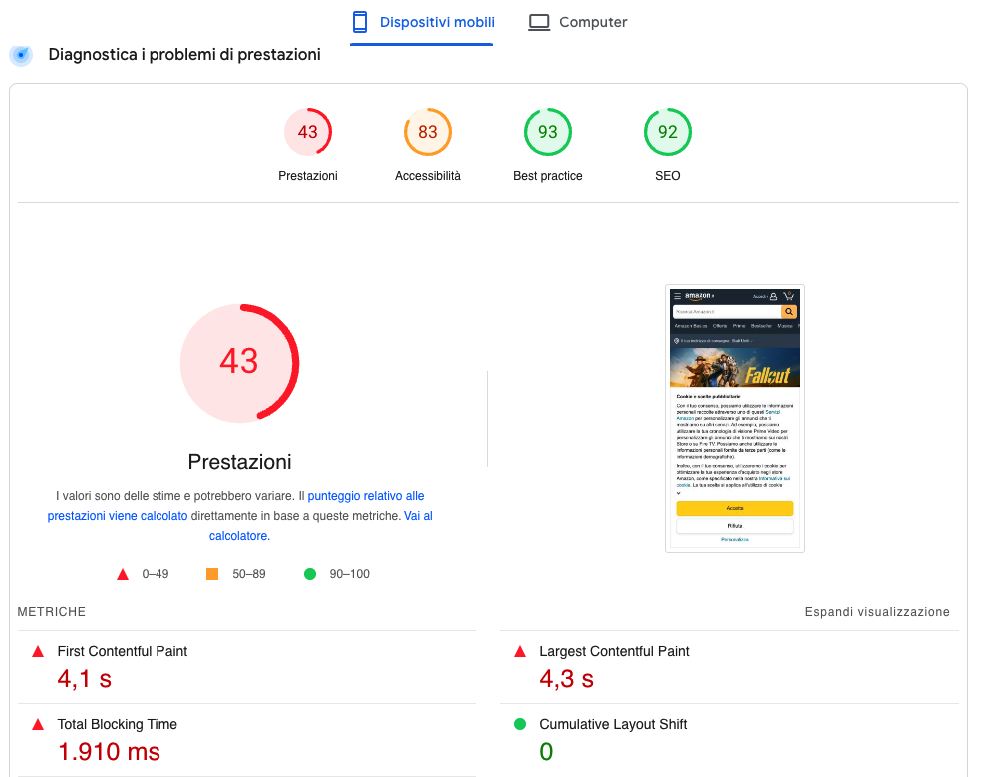Click red triangle beside First Contentful Paint
Screen dimensions: 984x777
38,651
